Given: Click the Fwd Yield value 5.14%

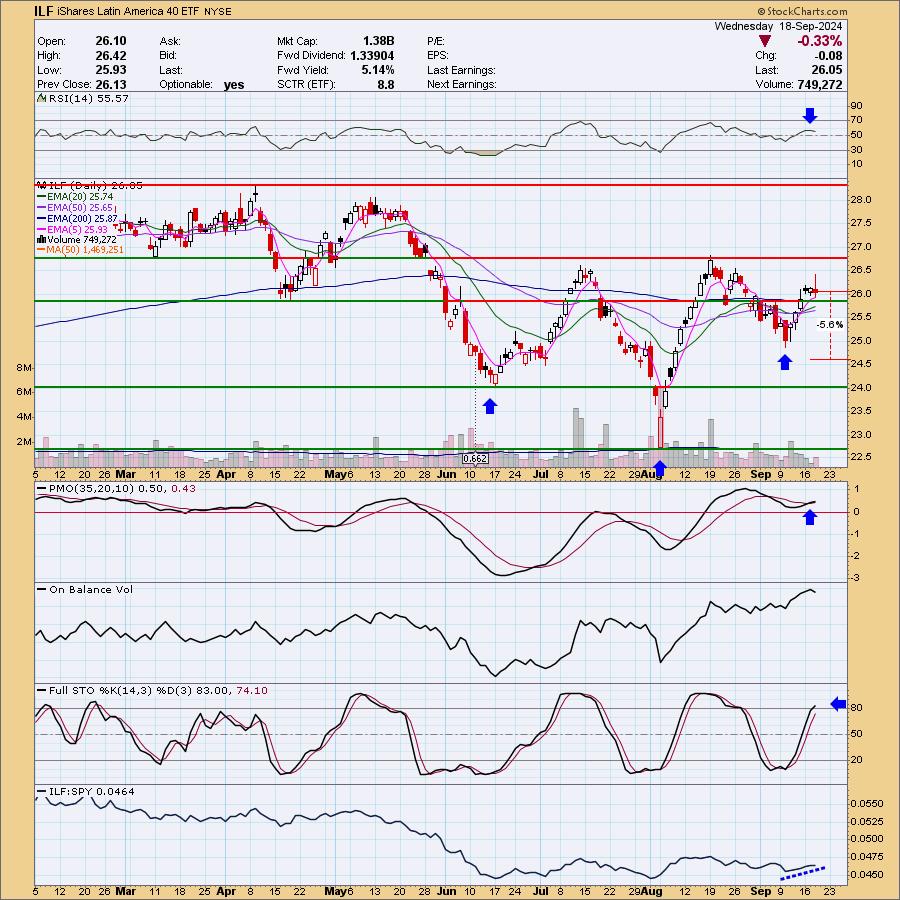Looking at the screenshot, I should [x=378, y=70].
